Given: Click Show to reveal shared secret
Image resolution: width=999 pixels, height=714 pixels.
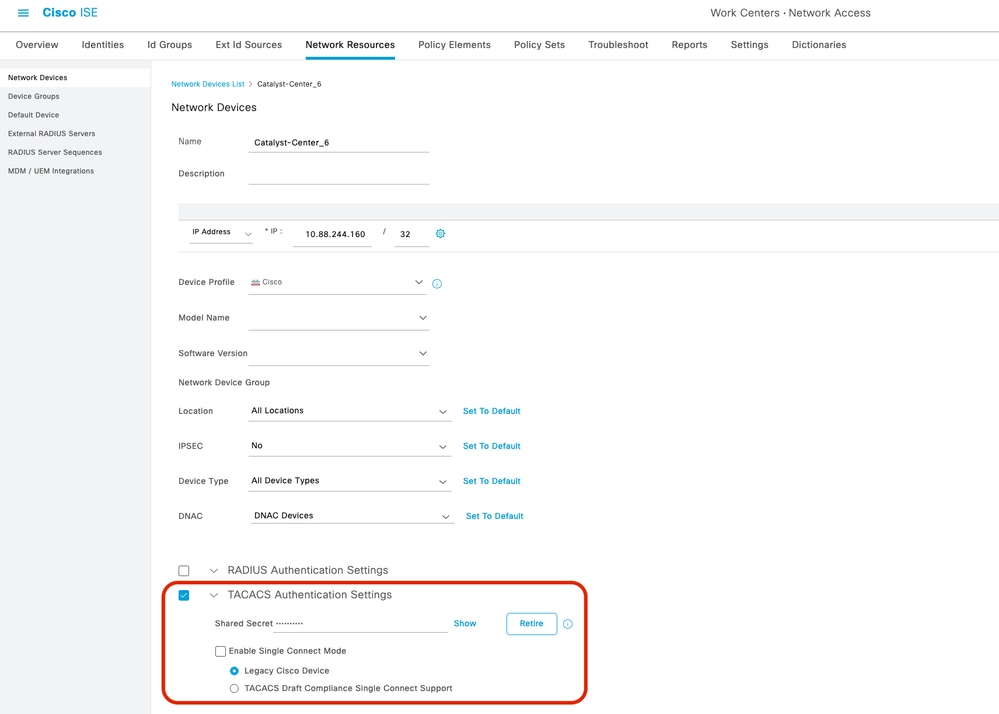Looking at the screenshot, I should pos(465,624).
